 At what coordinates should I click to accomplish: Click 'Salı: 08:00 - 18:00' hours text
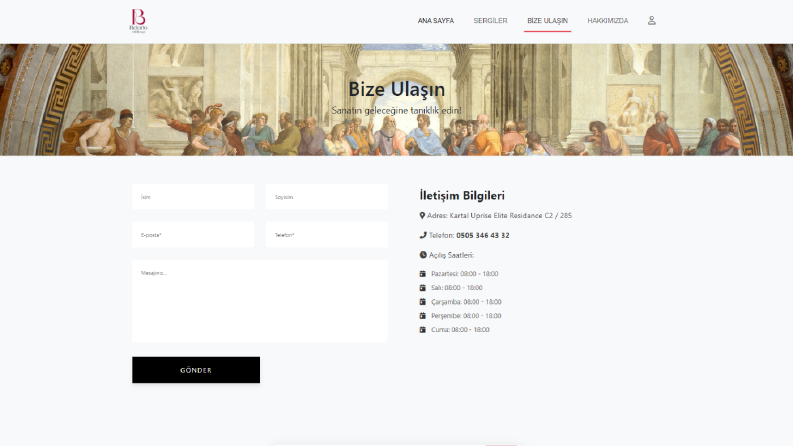coord(457,288)
